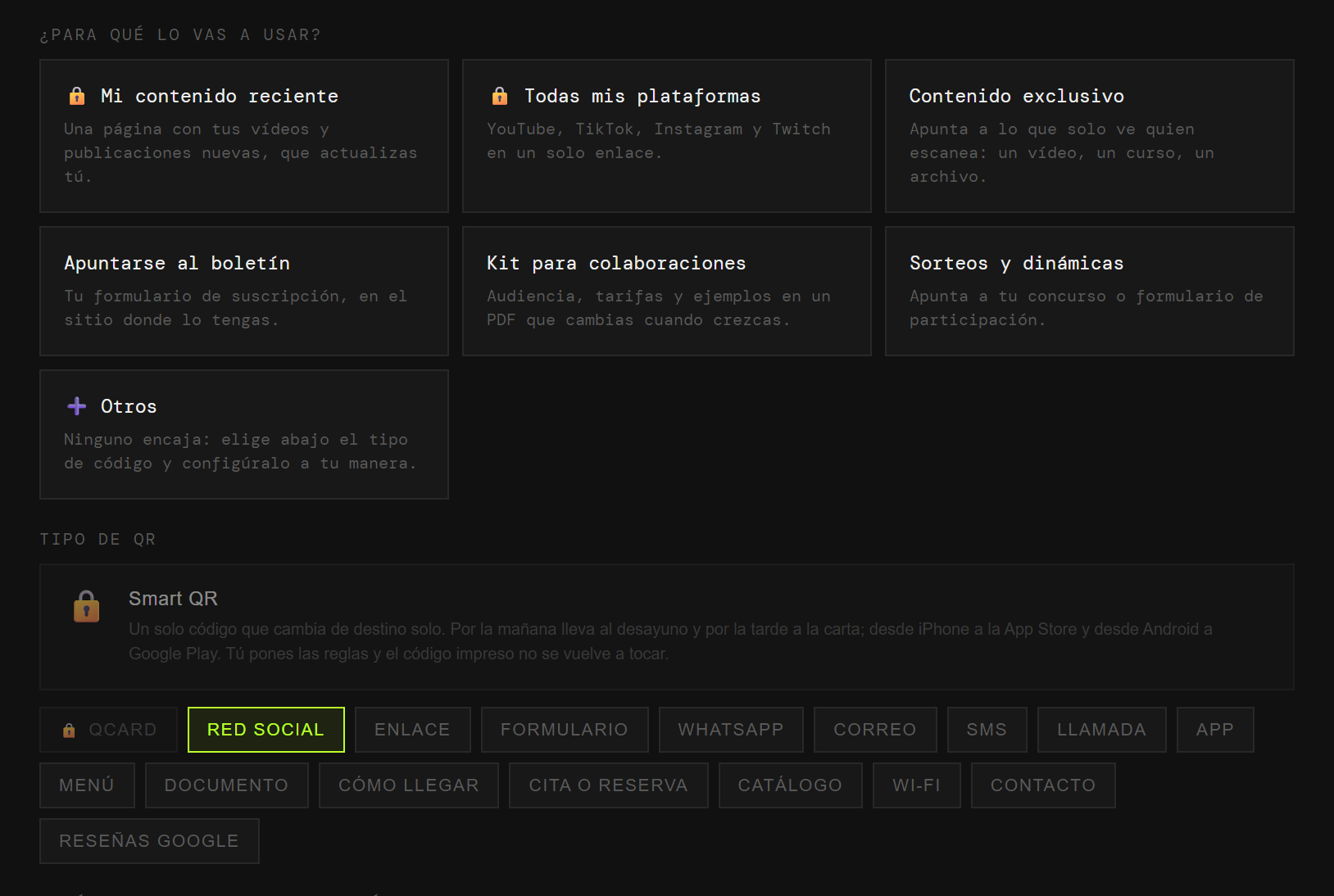Choose the APP QR type

pos(1215,730)
